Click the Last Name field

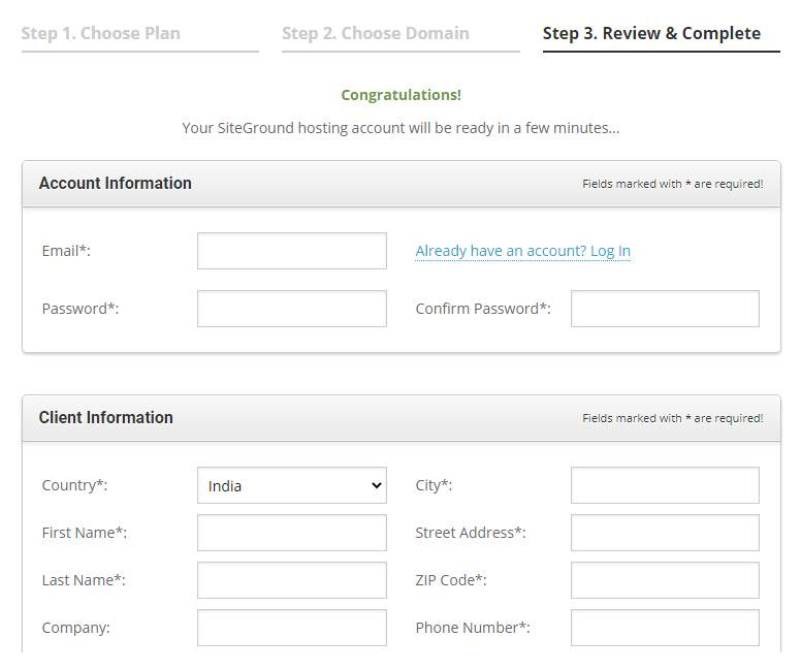(292, 579)
